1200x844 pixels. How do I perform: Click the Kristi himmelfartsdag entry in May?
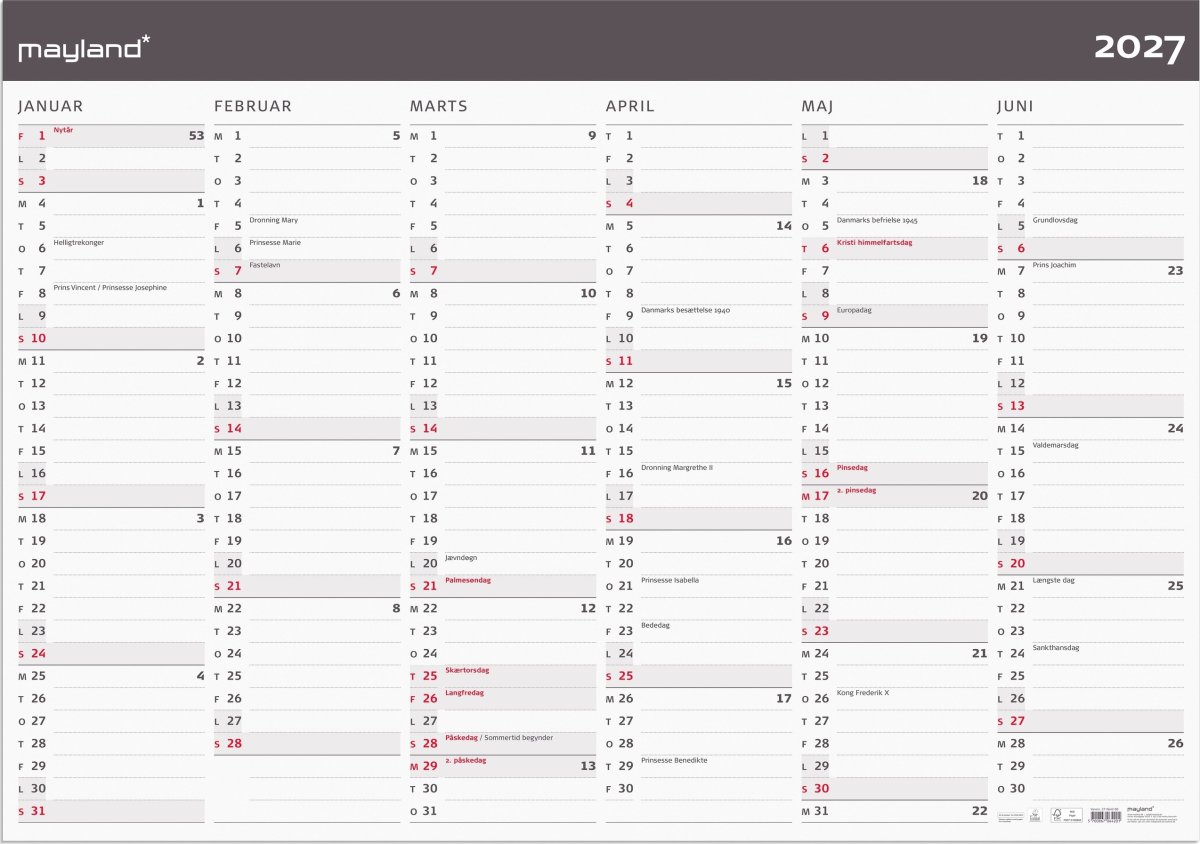[875, 242]
